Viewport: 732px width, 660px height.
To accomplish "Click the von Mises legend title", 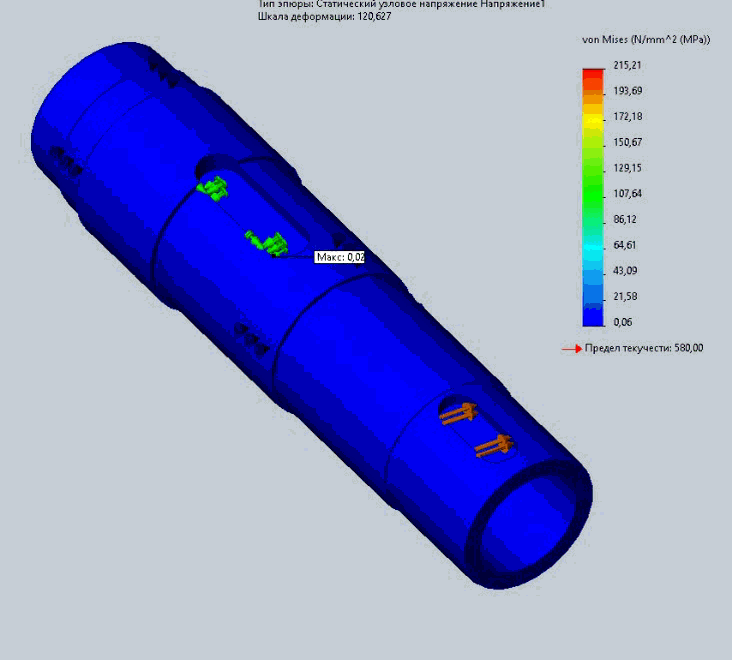I will (645, 39).
